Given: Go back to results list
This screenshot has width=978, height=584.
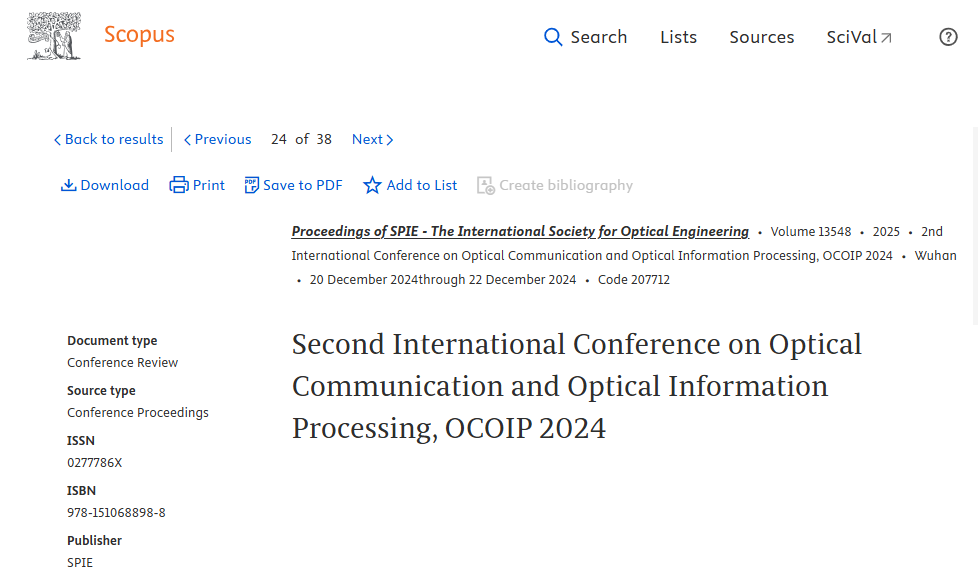Looking at the screenshot, I should click(x=108, y=139).
